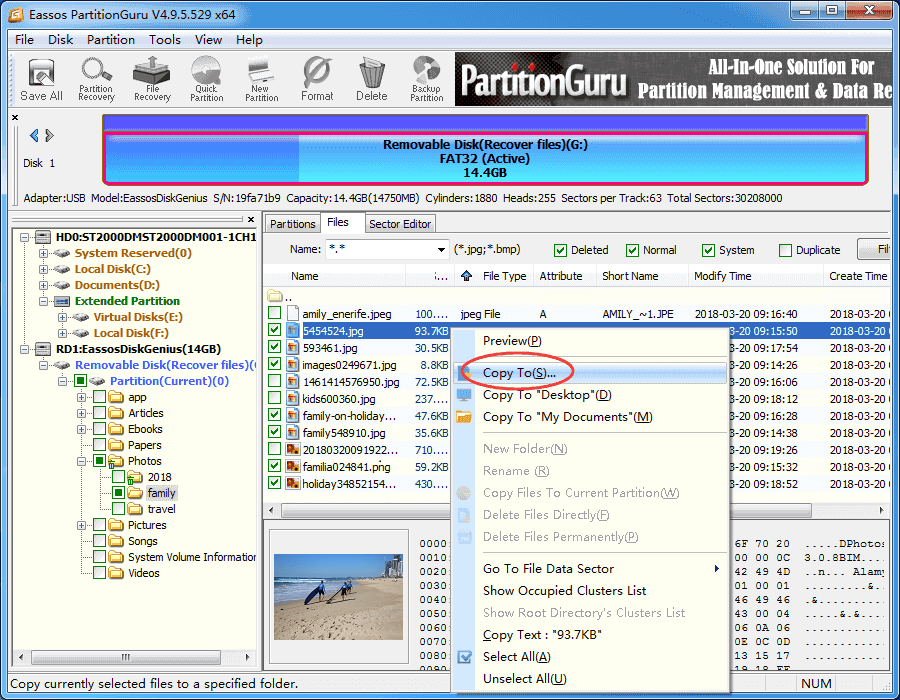Check the travel folder checkbox in tree
Image resolution: width=900 pixels, height=700 pixels.
(x=119, y=509)
